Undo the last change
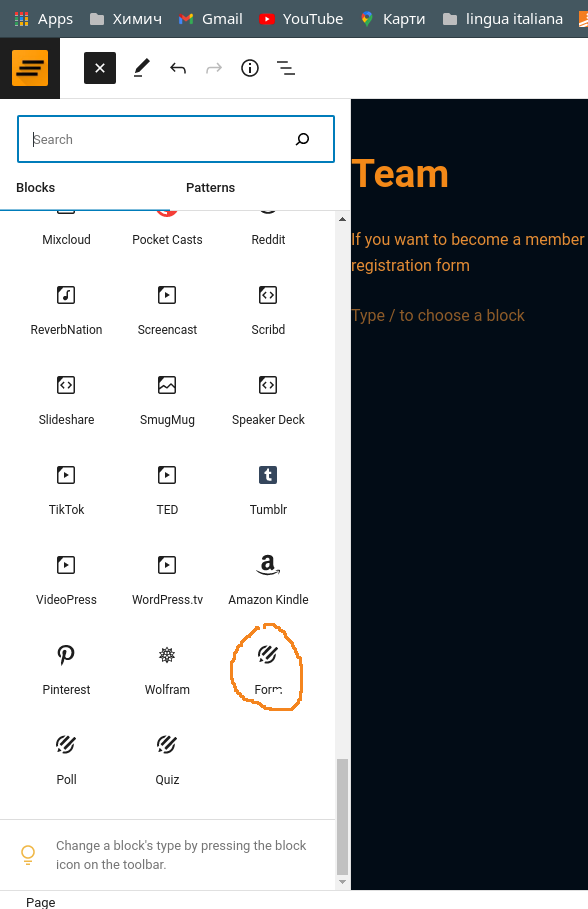This screenshot has height=909, width=588. [x=178, y=68]
